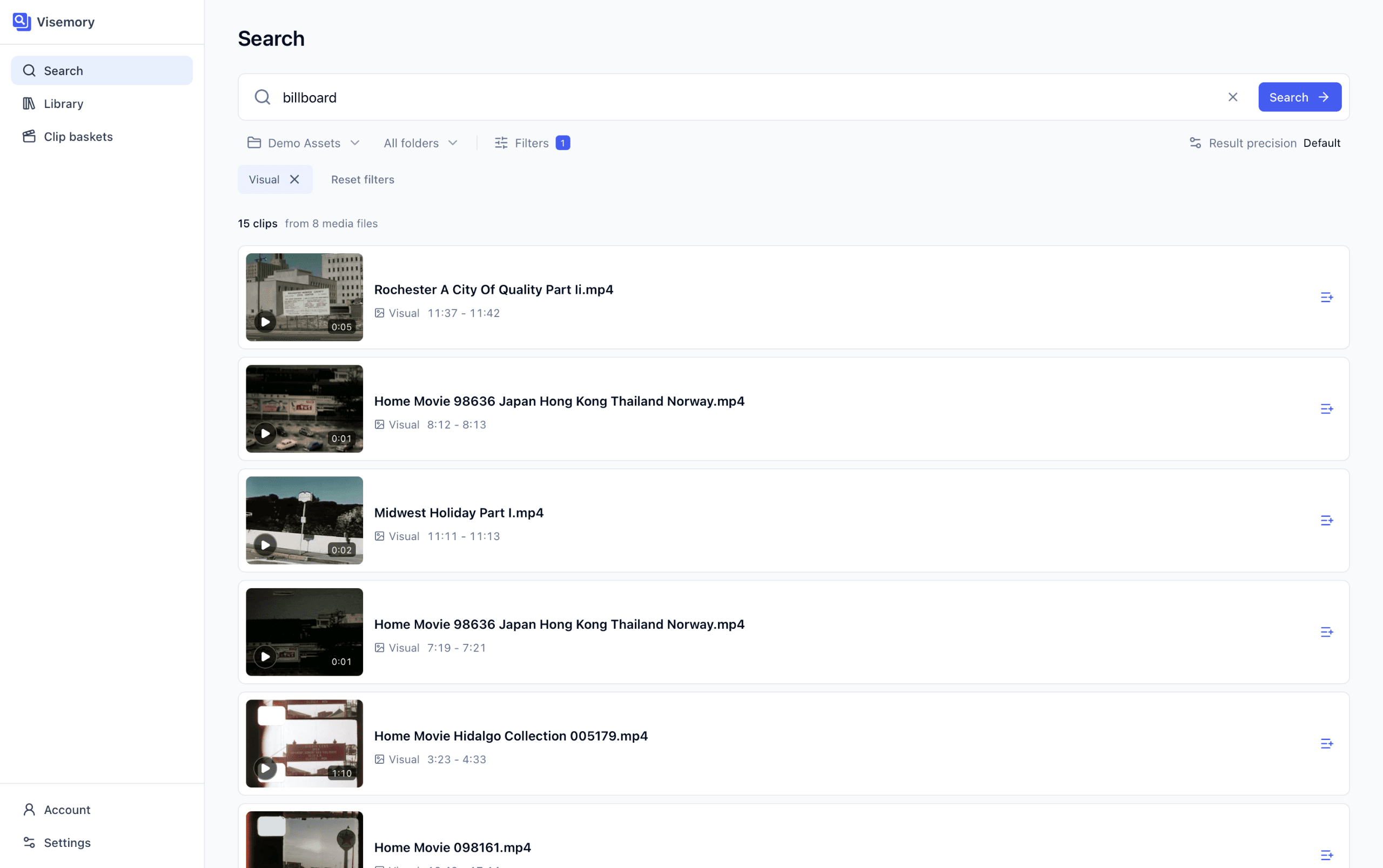This screenshot has width=1383, height=868.
Task: Add Rochester clip to basket
Action: point(1326,298)
